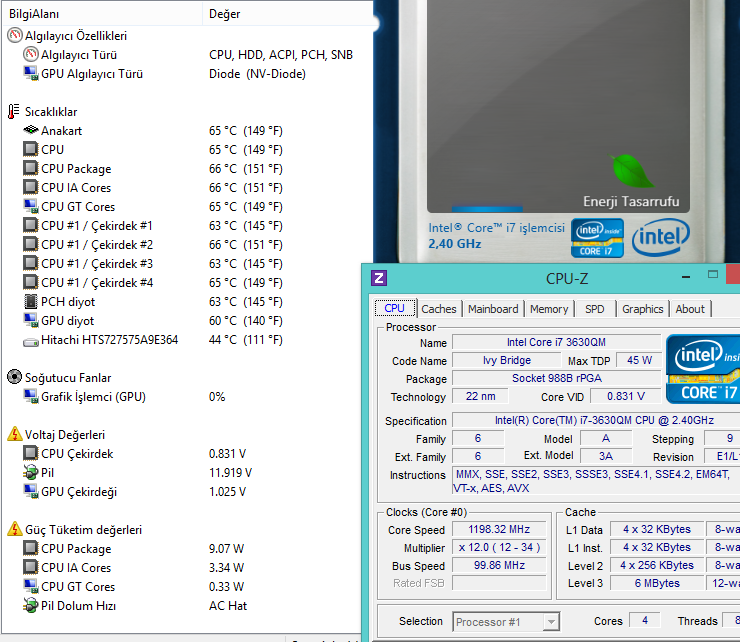This screenshot has width=740, height=642.
Task: Click the Package field Socket 988B rPGA
Action: (x=556, y=378)
